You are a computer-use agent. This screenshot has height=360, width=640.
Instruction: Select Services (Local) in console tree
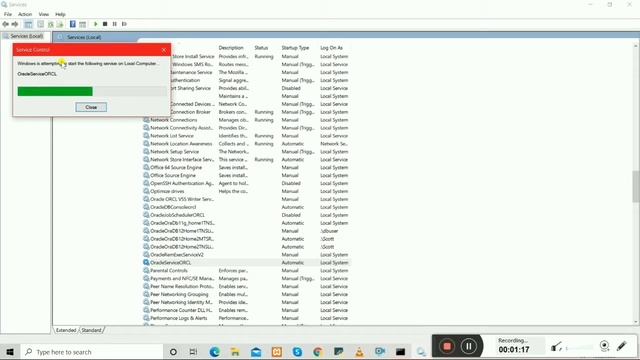point(26,36)
